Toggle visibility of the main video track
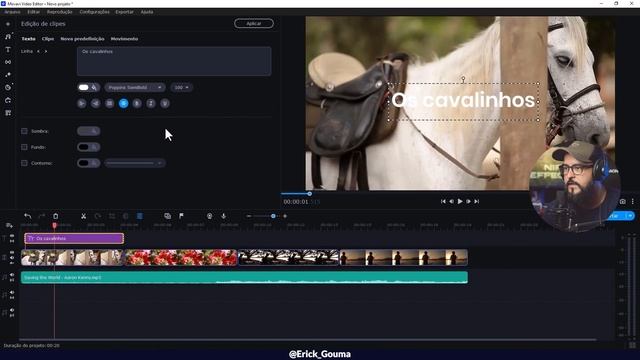Viewport: 640px width, 360px height. coord(12,253)
